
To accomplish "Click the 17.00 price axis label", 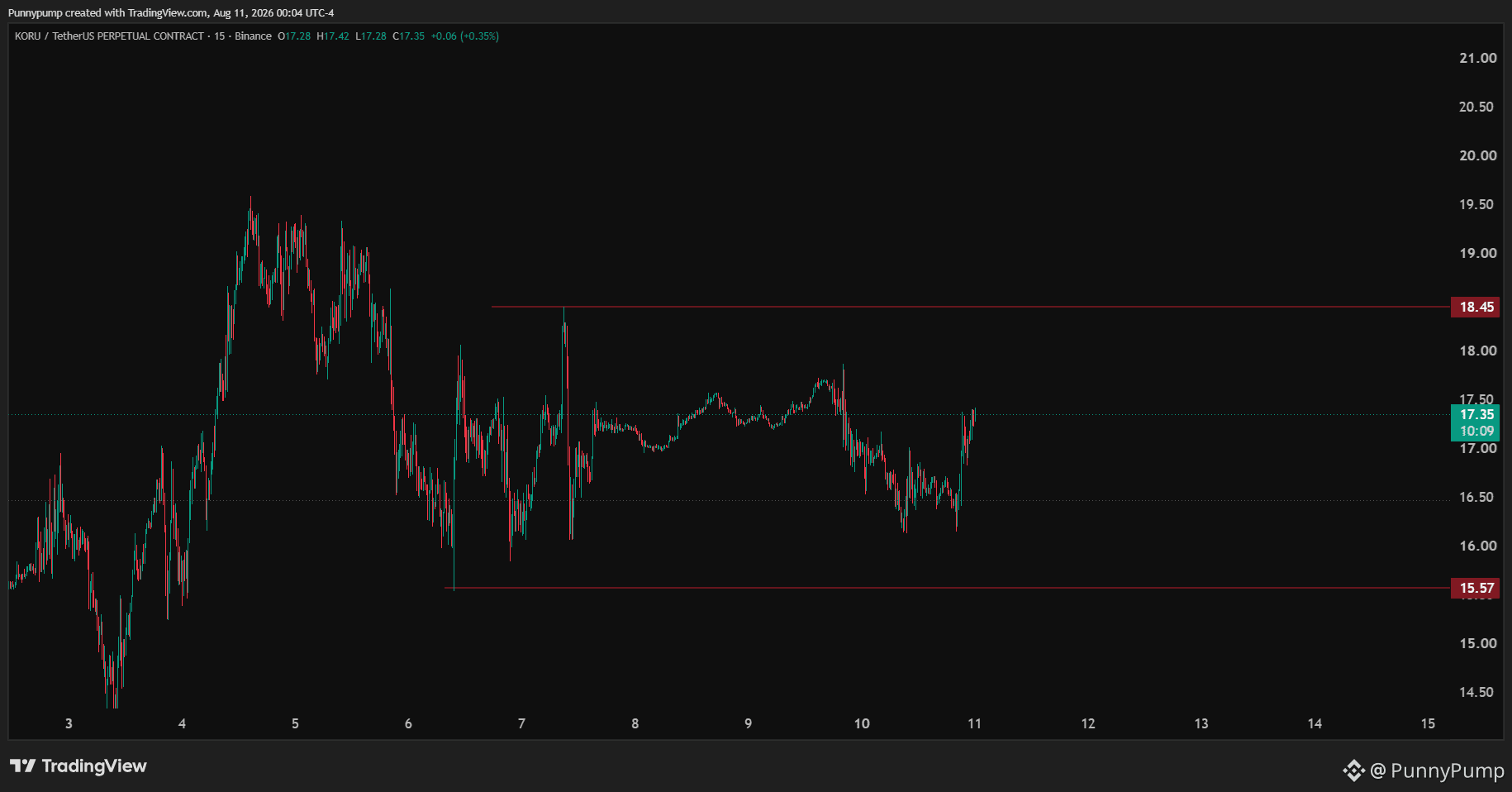I will (1477, 448).
